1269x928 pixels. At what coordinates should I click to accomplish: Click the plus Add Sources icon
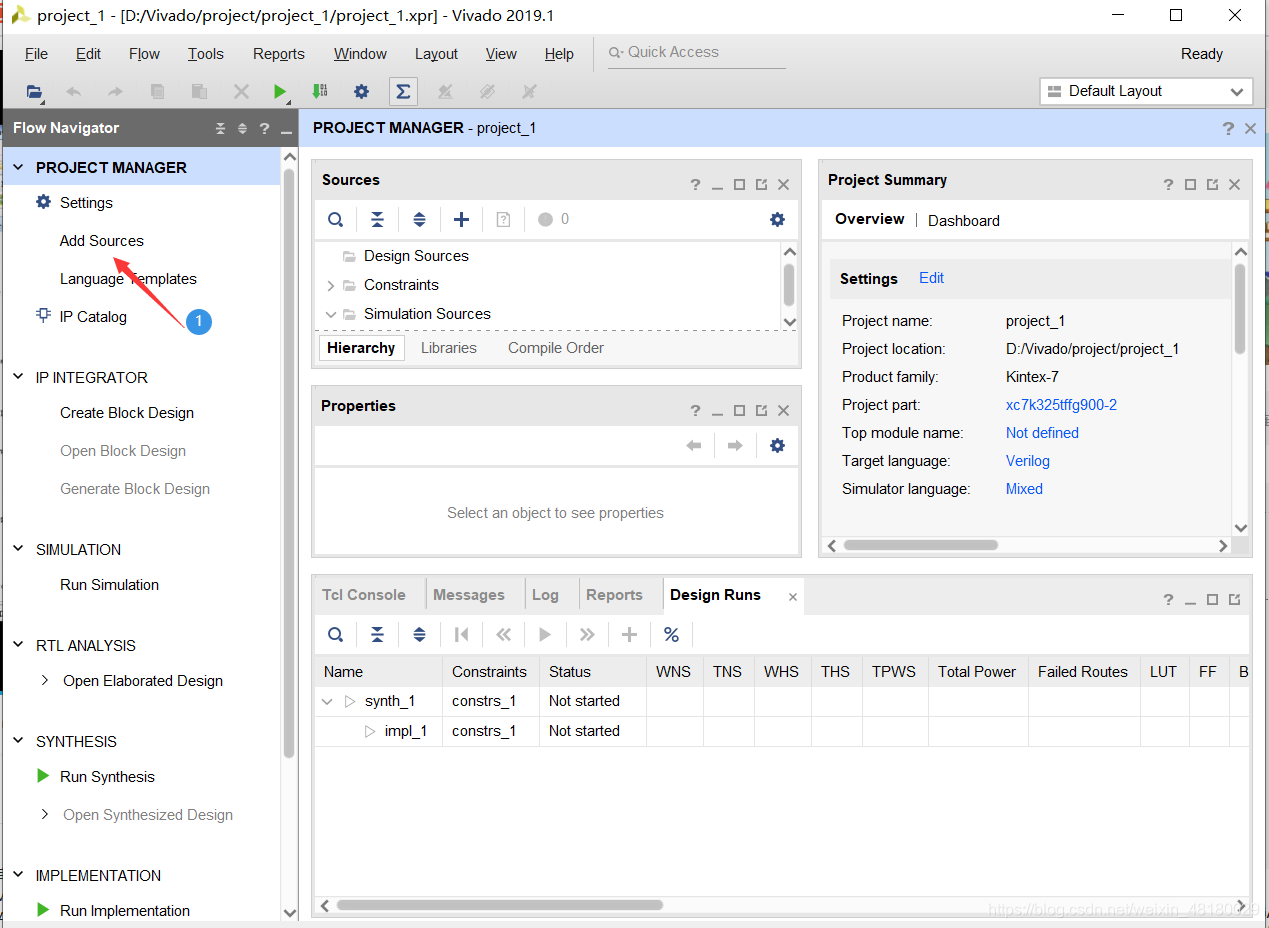coord(461,220)
